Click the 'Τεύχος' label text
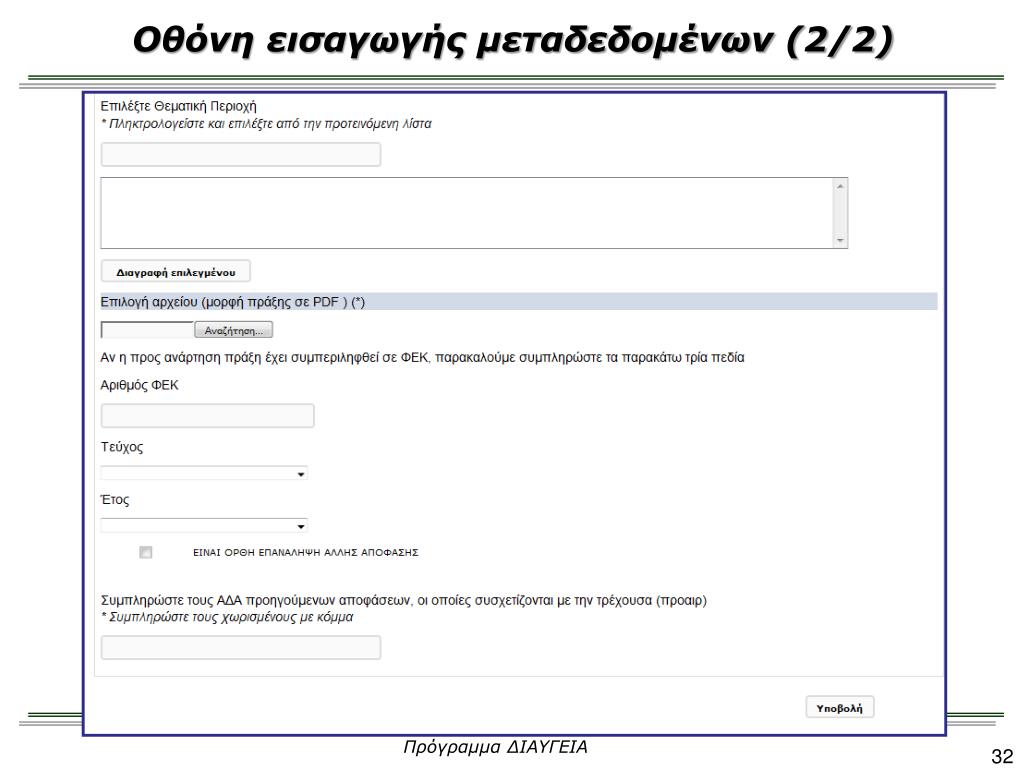 click(121, 447)
